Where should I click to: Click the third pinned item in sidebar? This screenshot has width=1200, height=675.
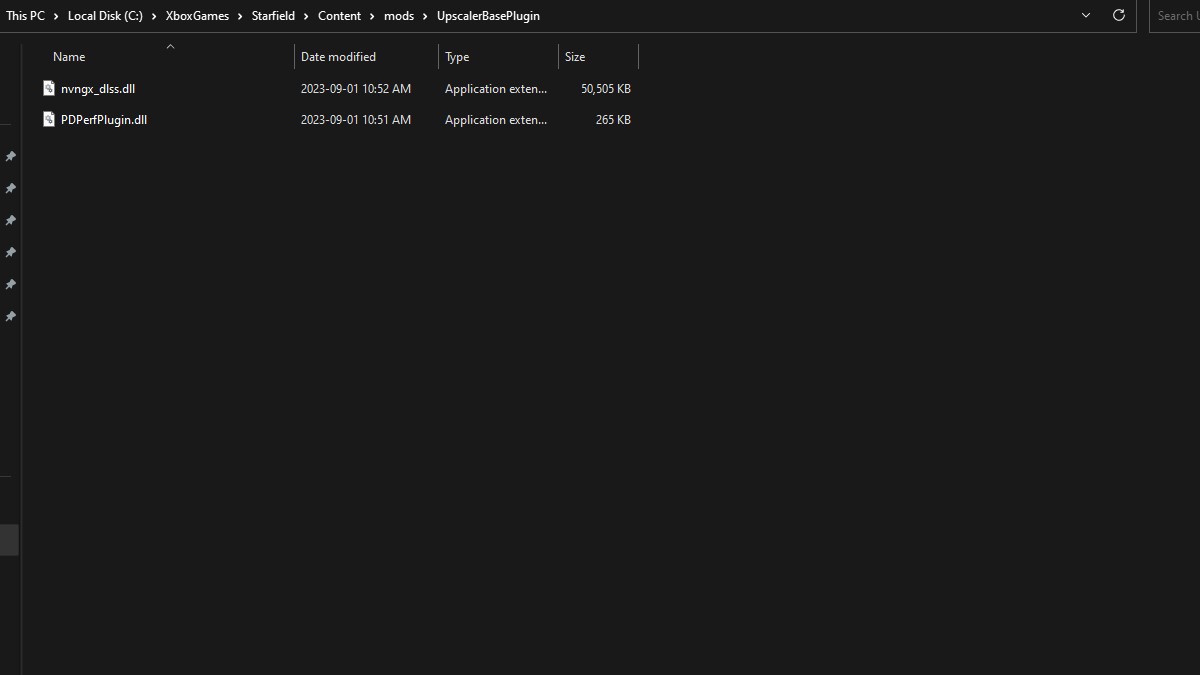coord(10,220)
